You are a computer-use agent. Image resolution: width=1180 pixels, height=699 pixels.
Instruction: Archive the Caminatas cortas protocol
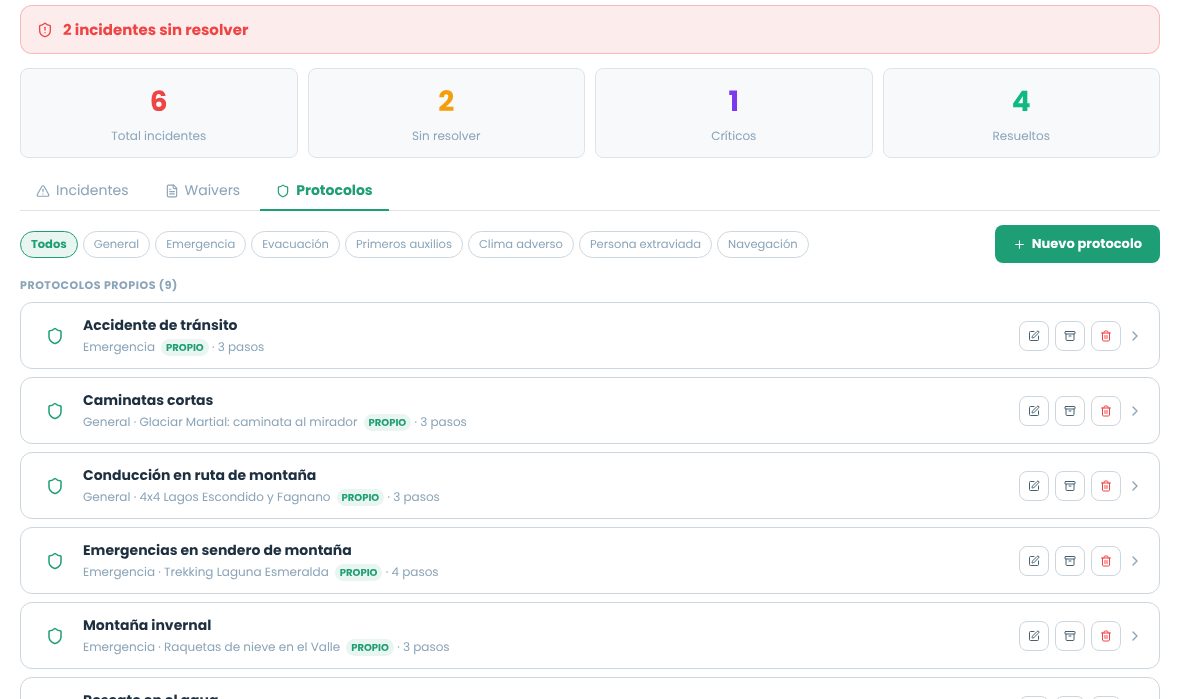coord(1069,411)
